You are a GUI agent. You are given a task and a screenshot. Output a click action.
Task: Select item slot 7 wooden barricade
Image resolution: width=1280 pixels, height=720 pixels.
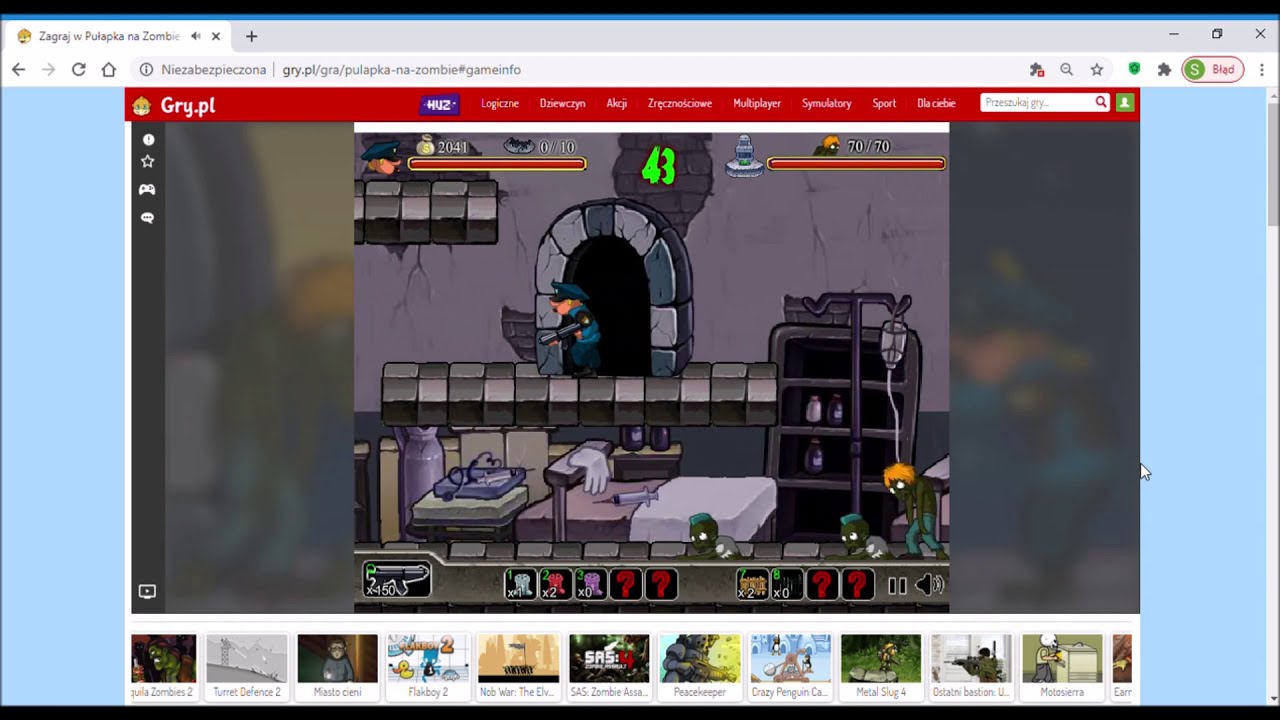tap(752, 584)
